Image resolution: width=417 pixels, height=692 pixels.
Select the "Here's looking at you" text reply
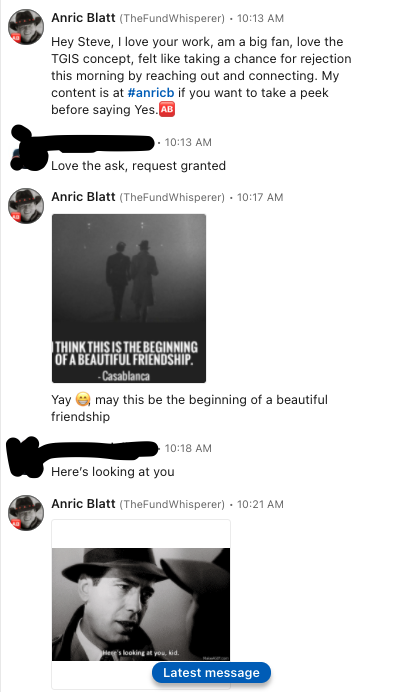point(113,472)
